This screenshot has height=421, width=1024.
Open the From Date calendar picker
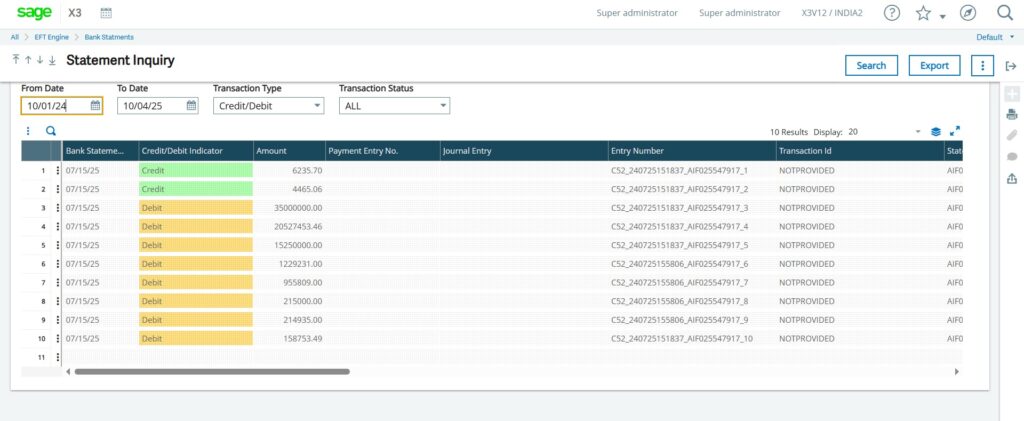[95, 105]
